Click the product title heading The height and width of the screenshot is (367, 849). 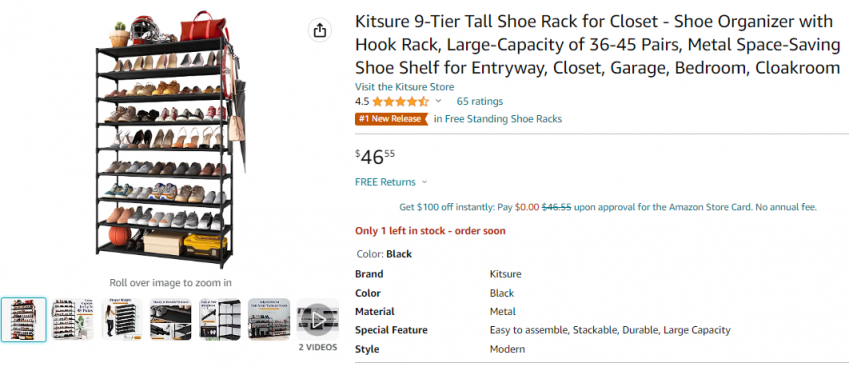coord(598,45)
